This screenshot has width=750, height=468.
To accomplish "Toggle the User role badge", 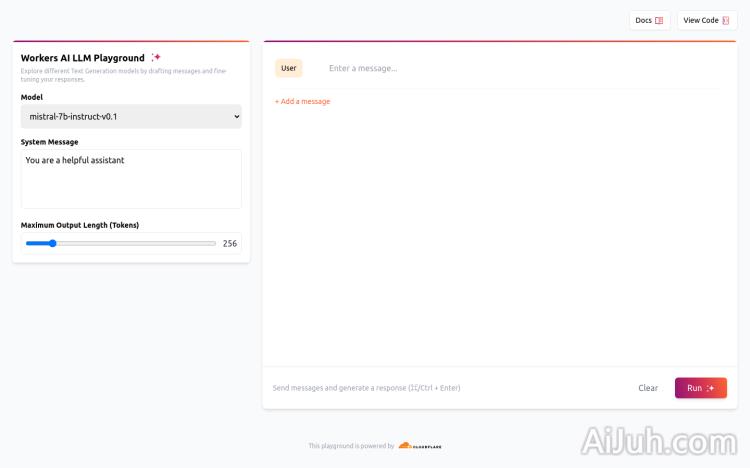I will click(x=289, y=68).
